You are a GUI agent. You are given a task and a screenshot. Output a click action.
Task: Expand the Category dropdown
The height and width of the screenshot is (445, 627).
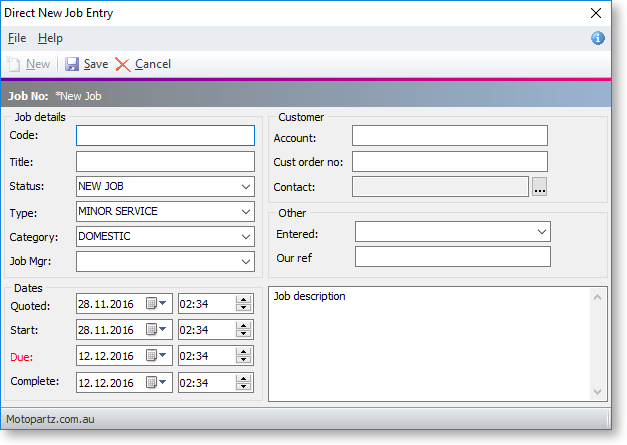[x=246, y=238]
